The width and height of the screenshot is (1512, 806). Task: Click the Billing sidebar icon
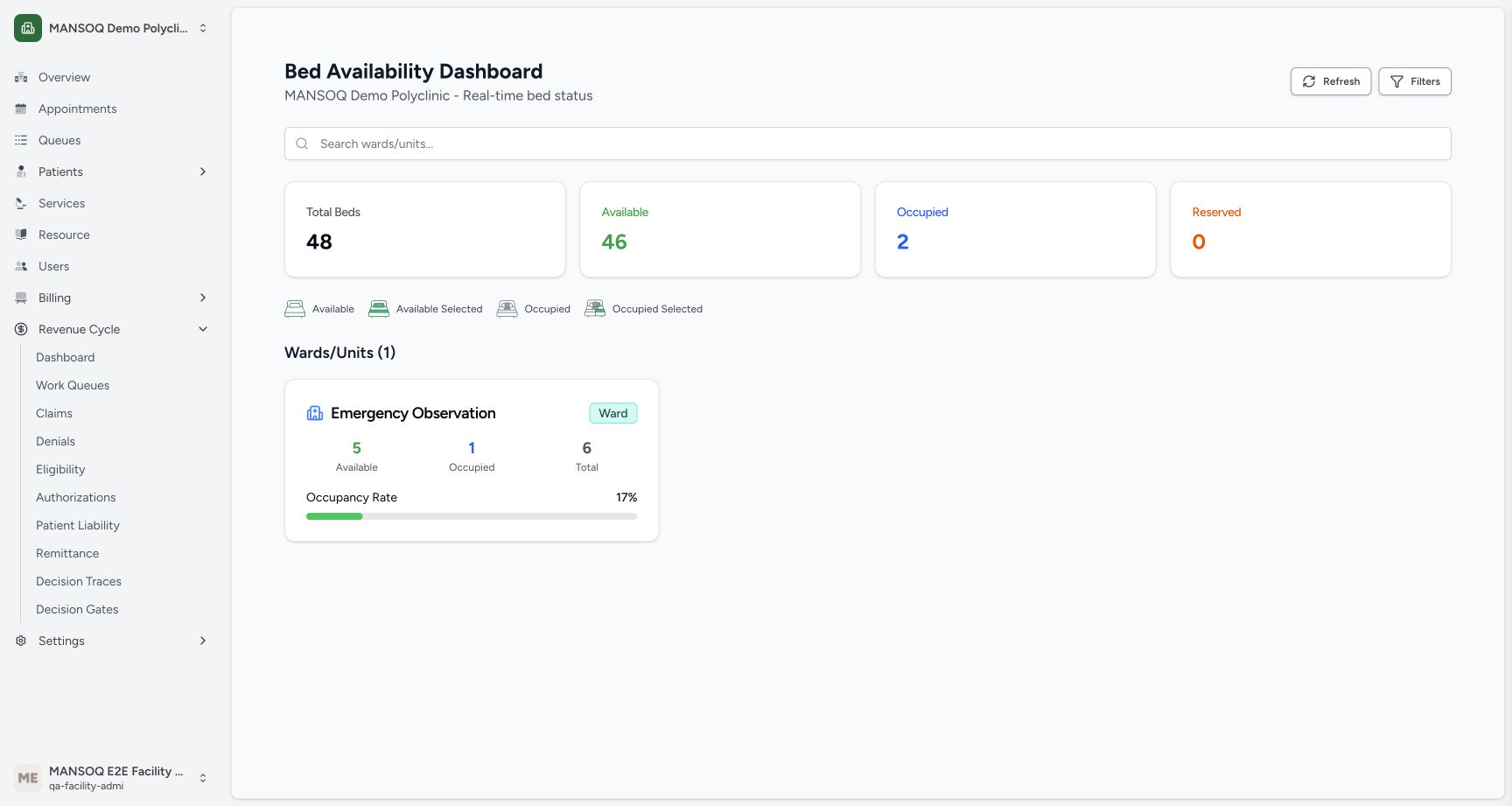click(21, 298)
